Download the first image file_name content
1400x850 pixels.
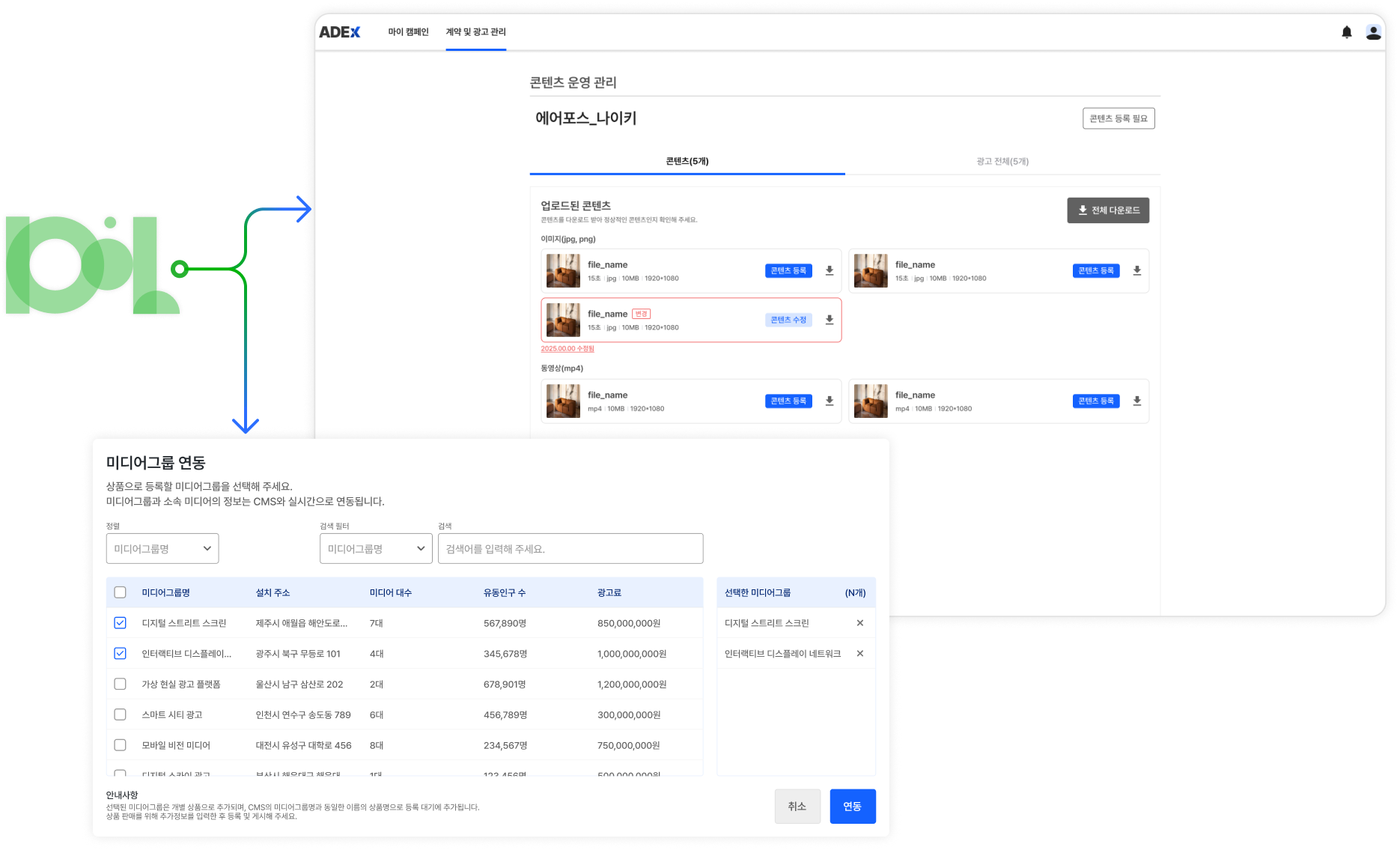830,271
